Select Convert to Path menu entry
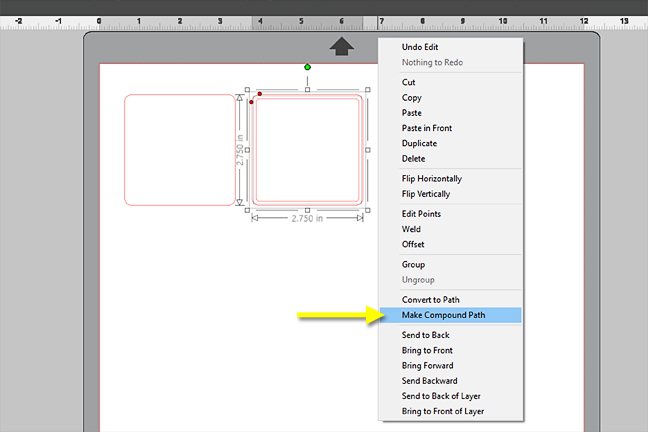This screenshot has height=432, width=648. (450, 300)
